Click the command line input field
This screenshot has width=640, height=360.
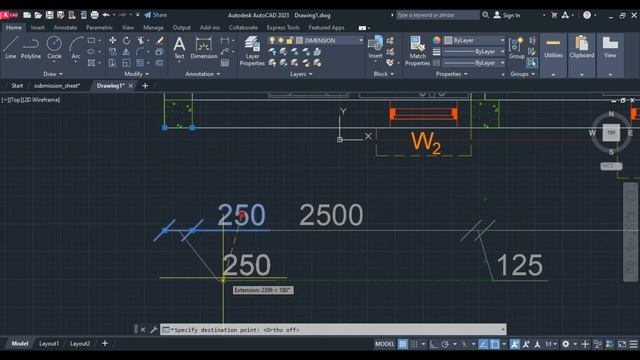tap(333, 329)
